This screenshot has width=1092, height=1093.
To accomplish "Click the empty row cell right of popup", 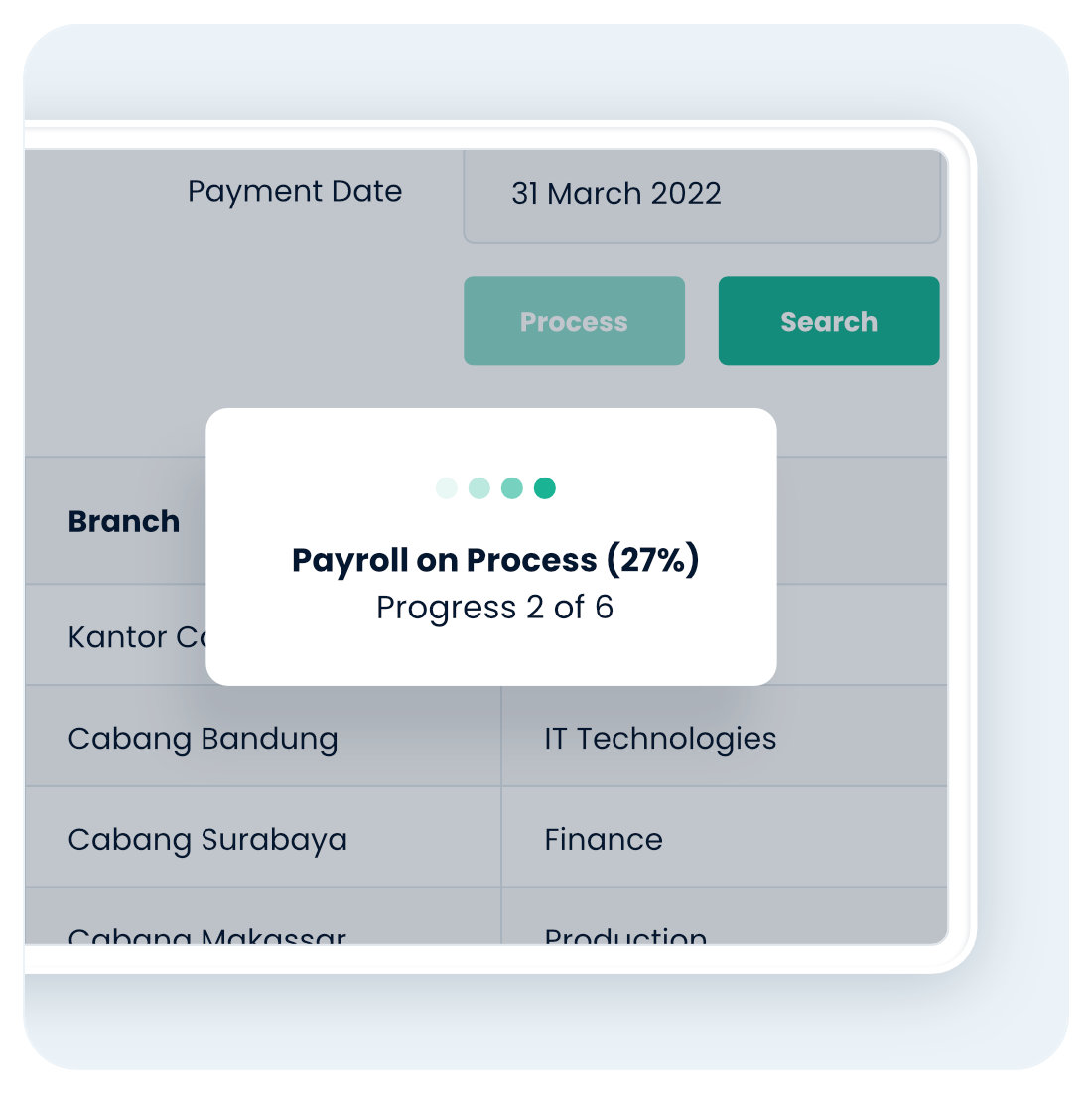I will (x=861, y=636).
